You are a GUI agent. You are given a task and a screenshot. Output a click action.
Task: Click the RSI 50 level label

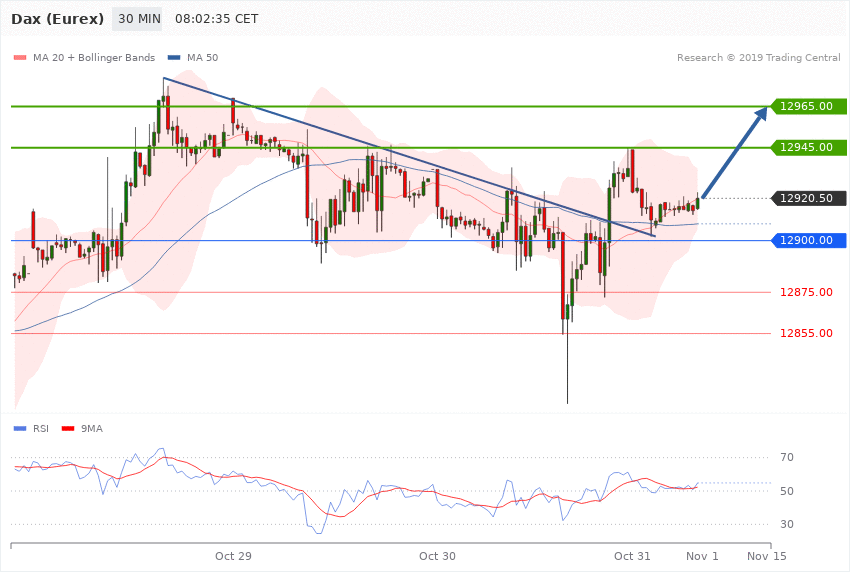(787, 491)
